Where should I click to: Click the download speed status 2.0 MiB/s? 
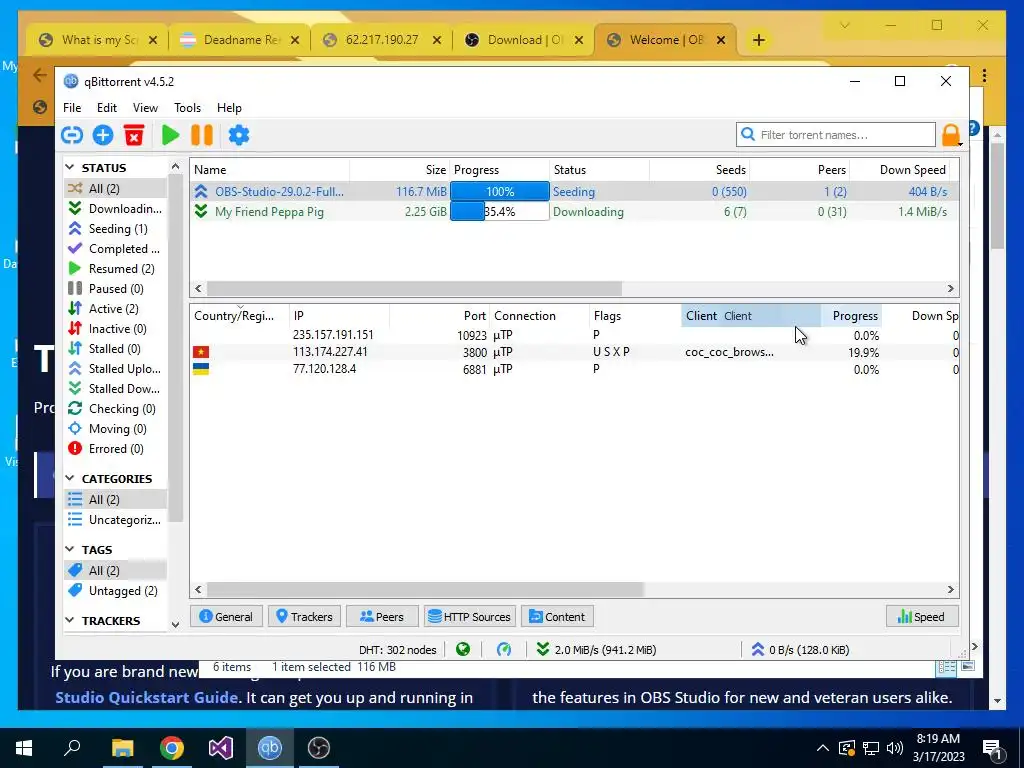pos(597,649)
